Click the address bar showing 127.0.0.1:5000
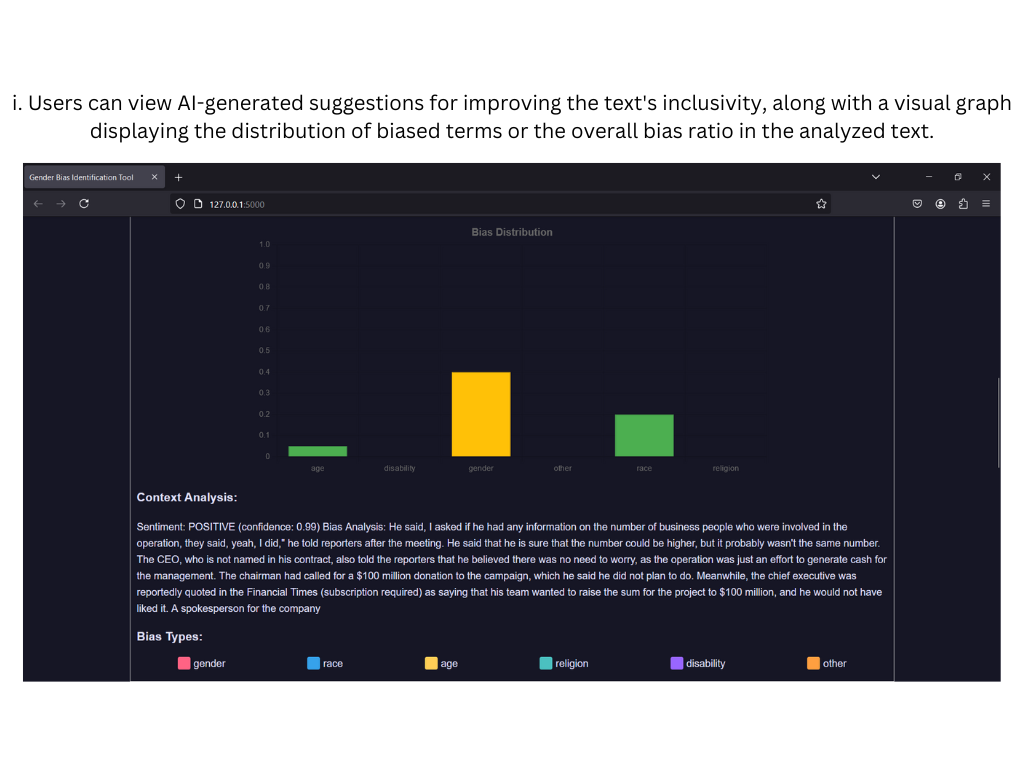Screen dimensions: 1024x768 pyautogui.click(x=500, y=204)
